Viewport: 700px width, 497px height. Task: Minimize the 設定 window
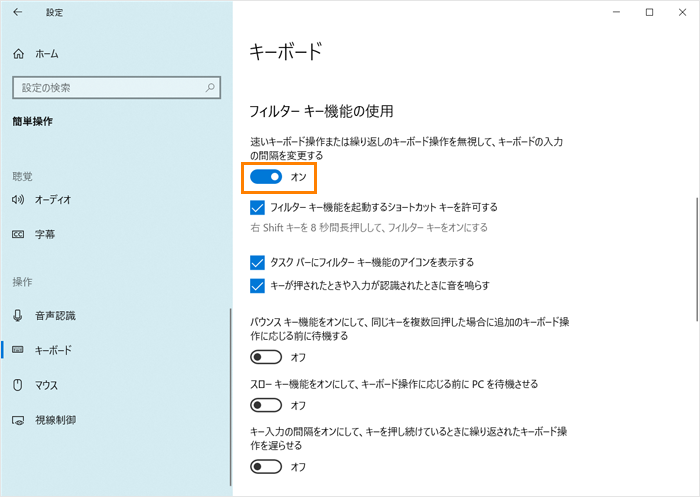pyautogui.click(x=617, y=13)
